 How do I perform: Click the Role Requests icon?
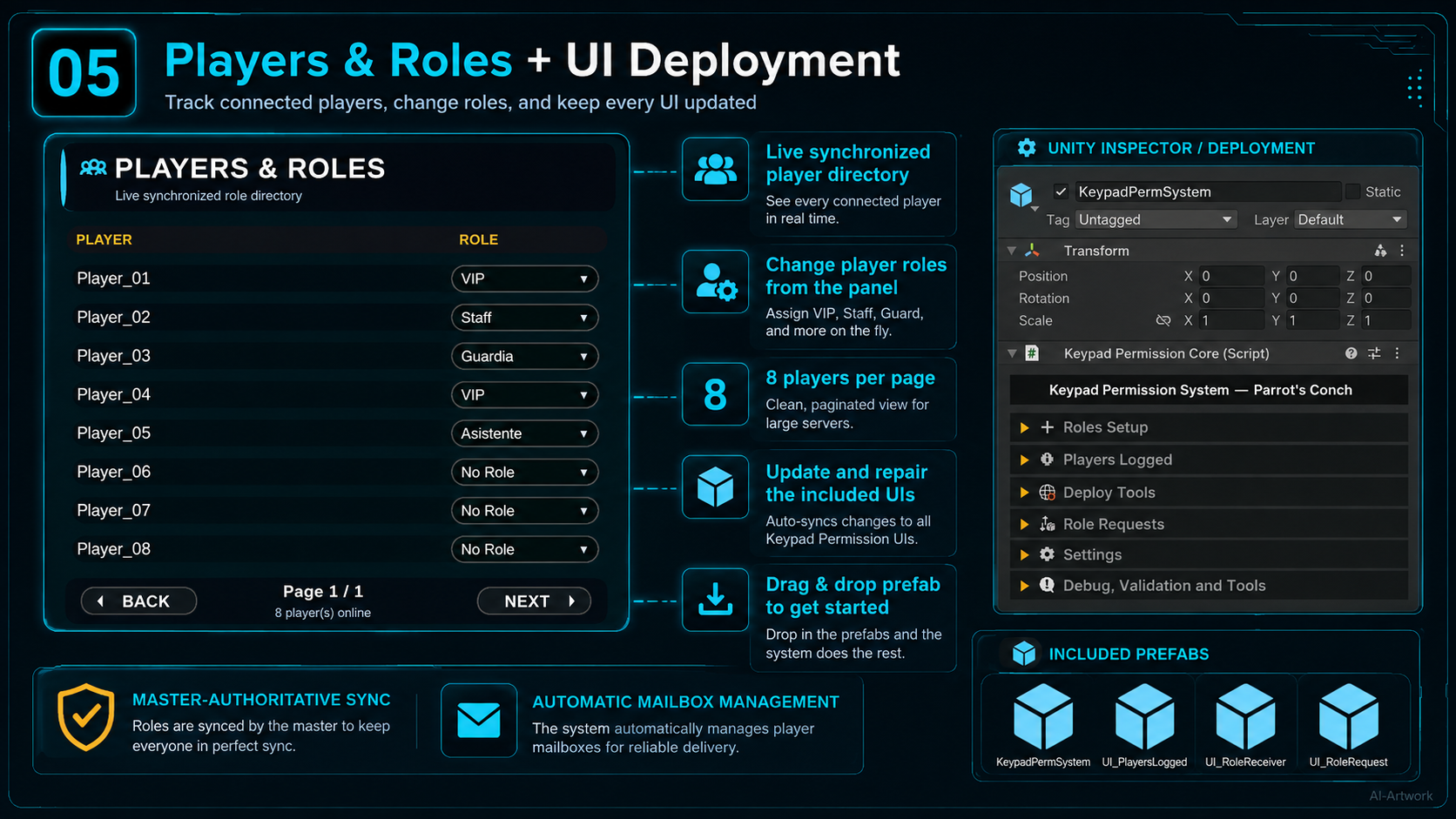point(1048,524)
